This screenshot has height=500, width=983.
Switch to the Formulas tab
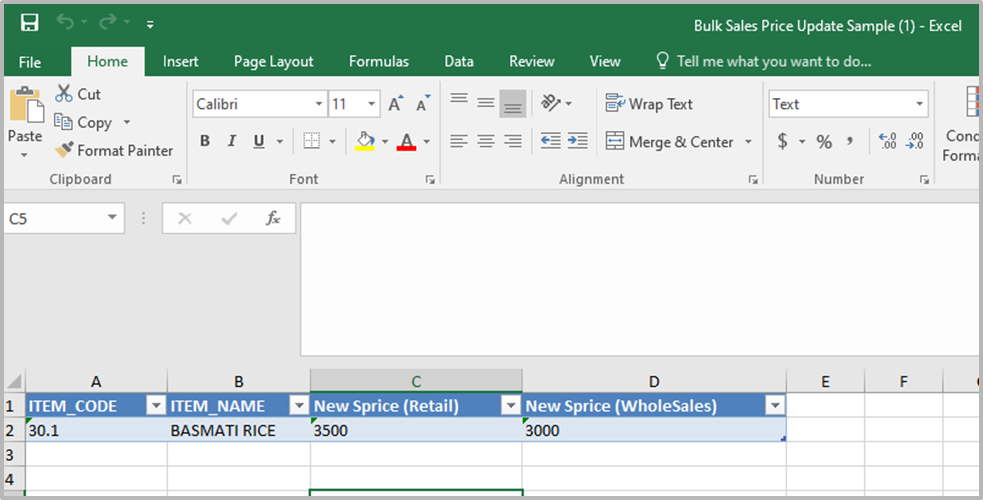(x=378, y=61)
